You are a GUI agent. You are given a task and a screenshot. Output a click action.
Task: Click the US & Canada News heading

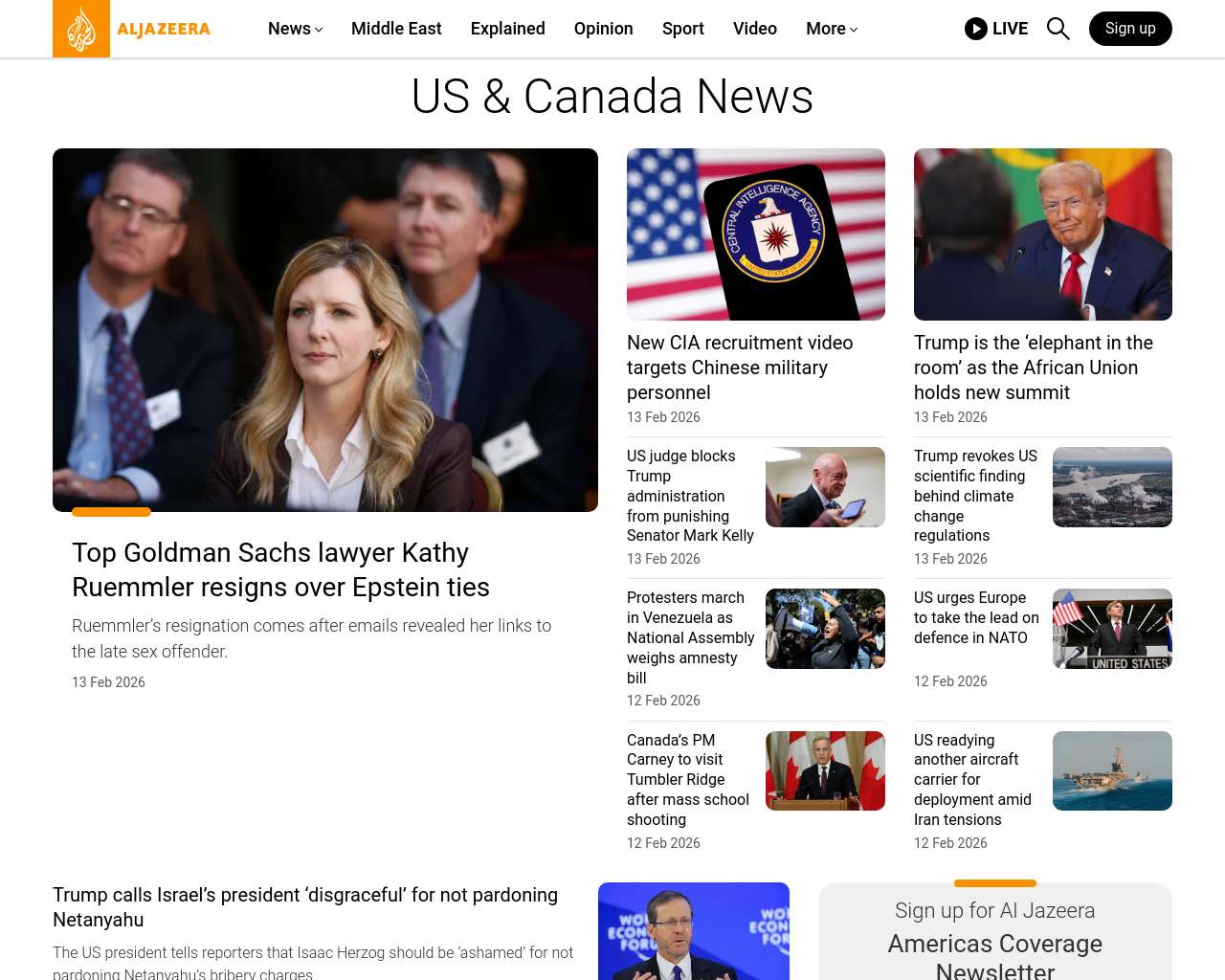612,97
